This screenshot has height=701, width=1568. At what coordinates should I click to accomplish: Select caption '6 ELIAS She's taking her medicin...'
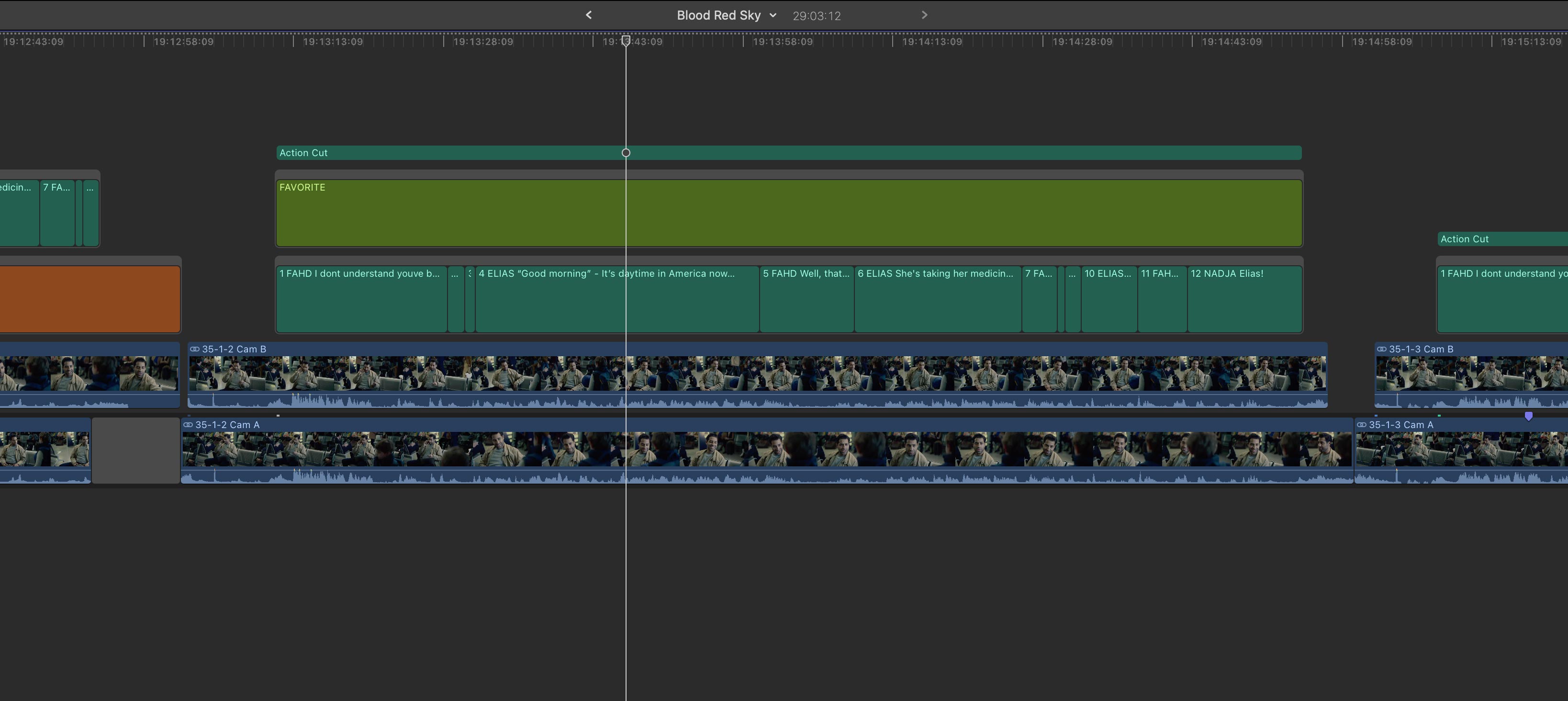tap(938, 299)
